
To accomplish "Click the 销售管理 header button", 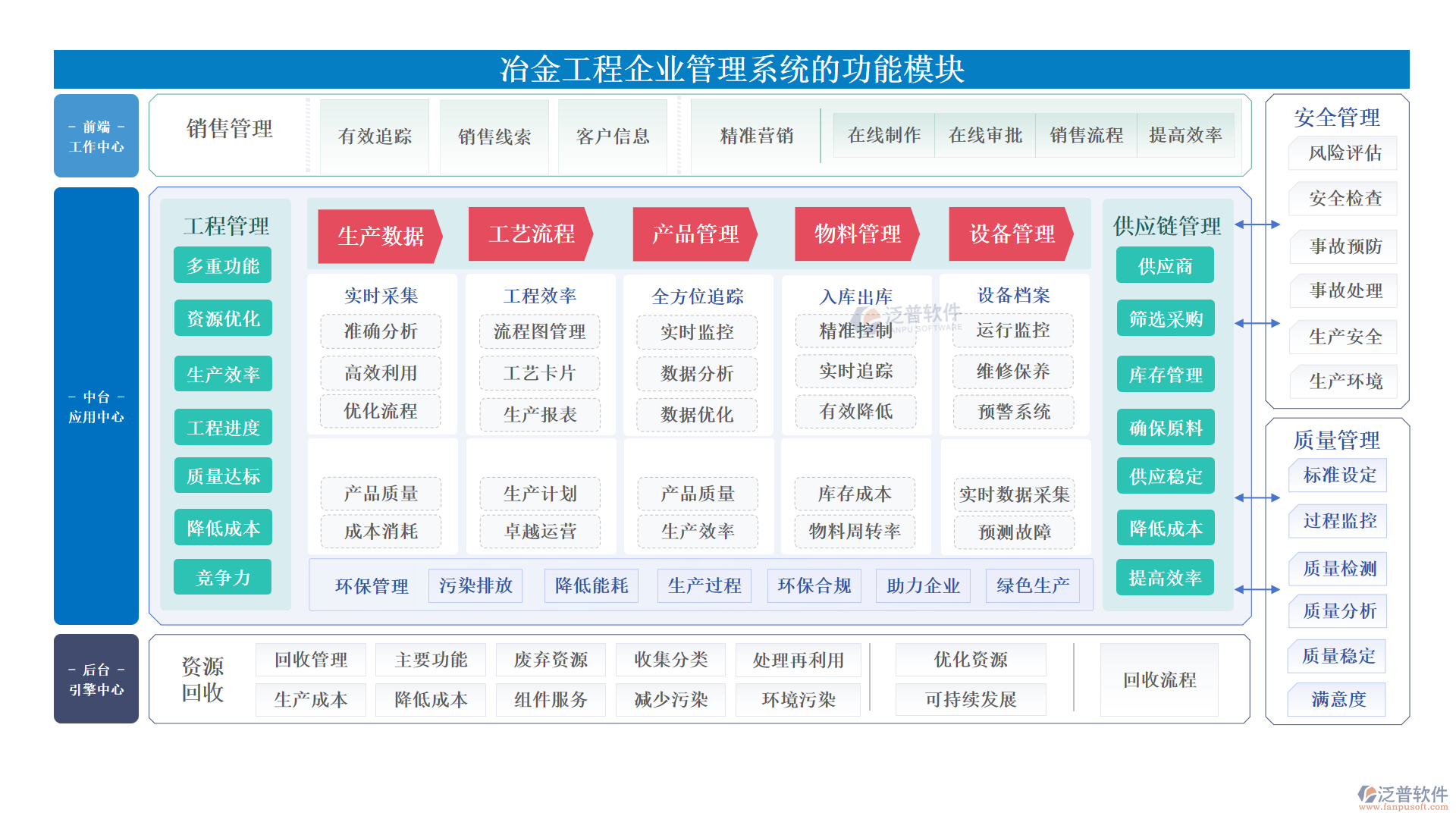I will 231,129.
